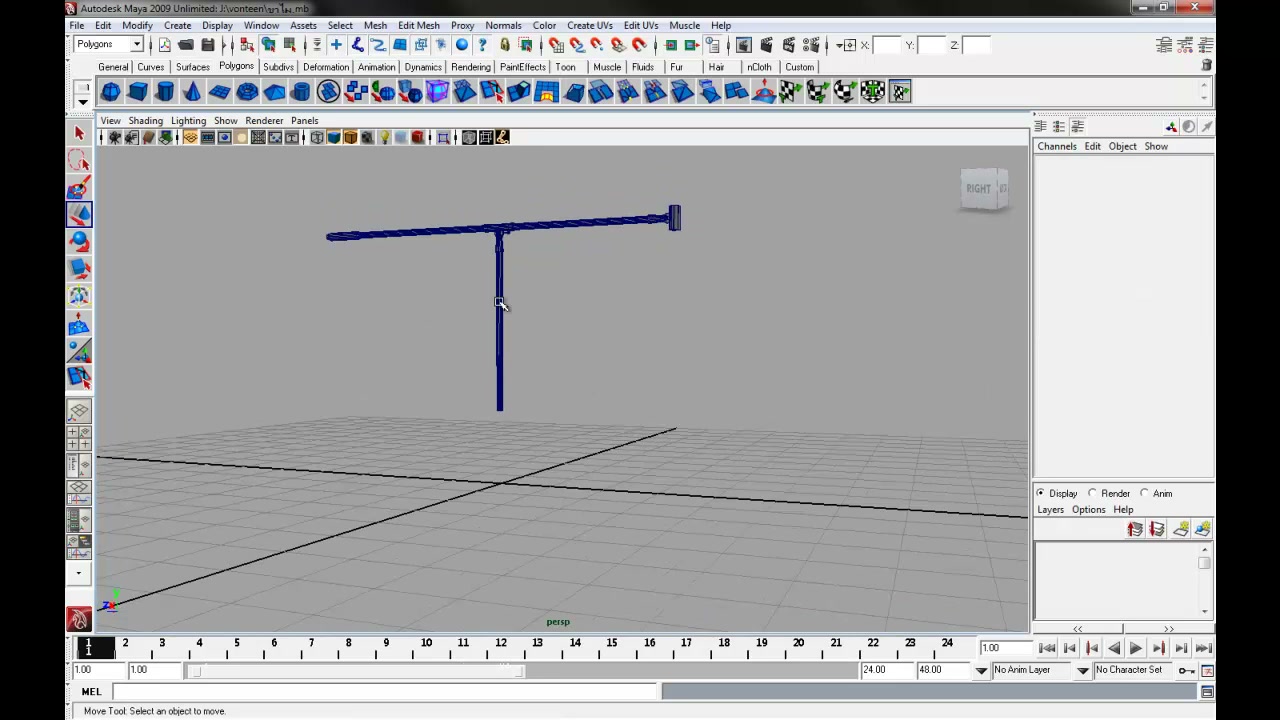This screenshot has height=720, width=1280.
Task: Click the Play forwards button
Action: click(1136, 648)
